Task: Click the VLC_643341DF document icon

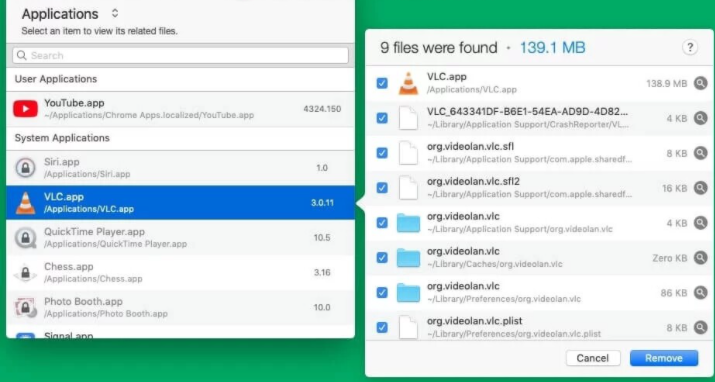Action: (x=408, y=118)
